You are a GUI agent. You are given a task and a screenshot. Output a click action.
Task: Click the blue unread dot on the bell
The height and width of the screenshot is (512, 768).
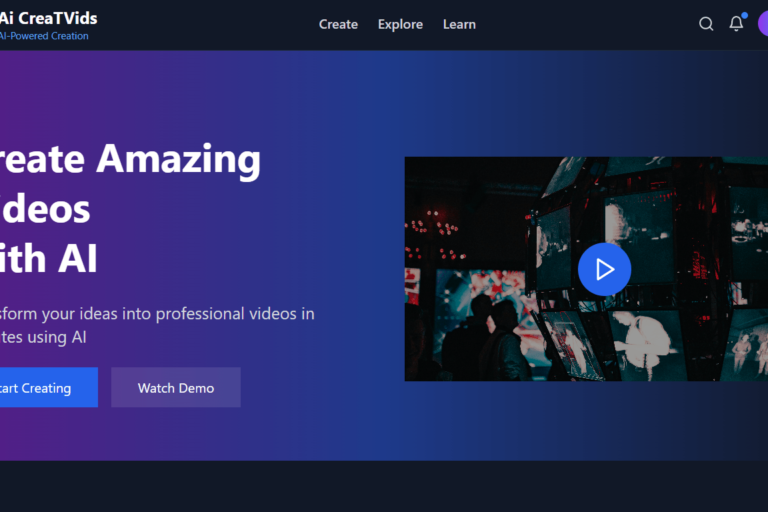pos(744,16)
